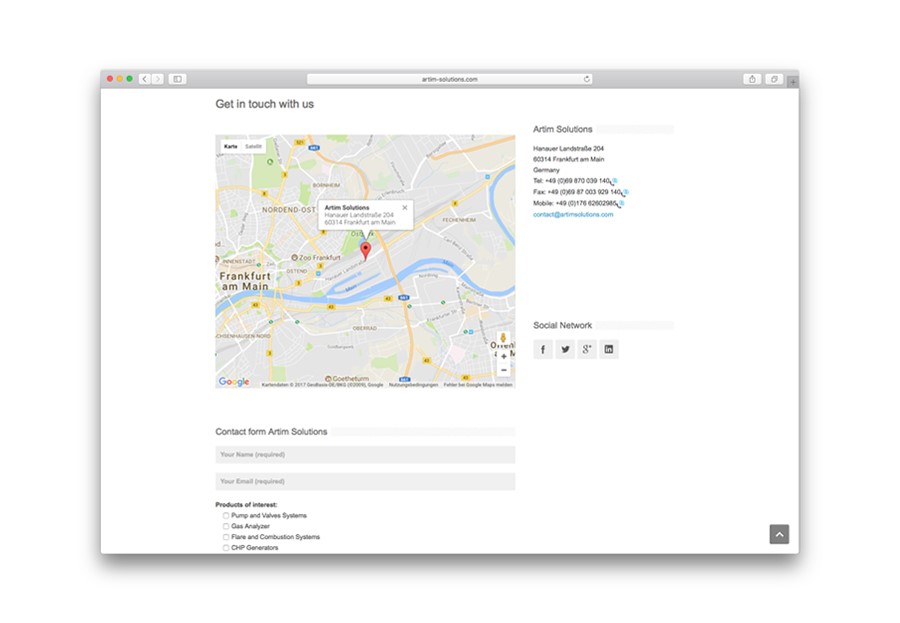Open the LinkedIn social network icon
The image size is (900, 623).
pos(609,349)
